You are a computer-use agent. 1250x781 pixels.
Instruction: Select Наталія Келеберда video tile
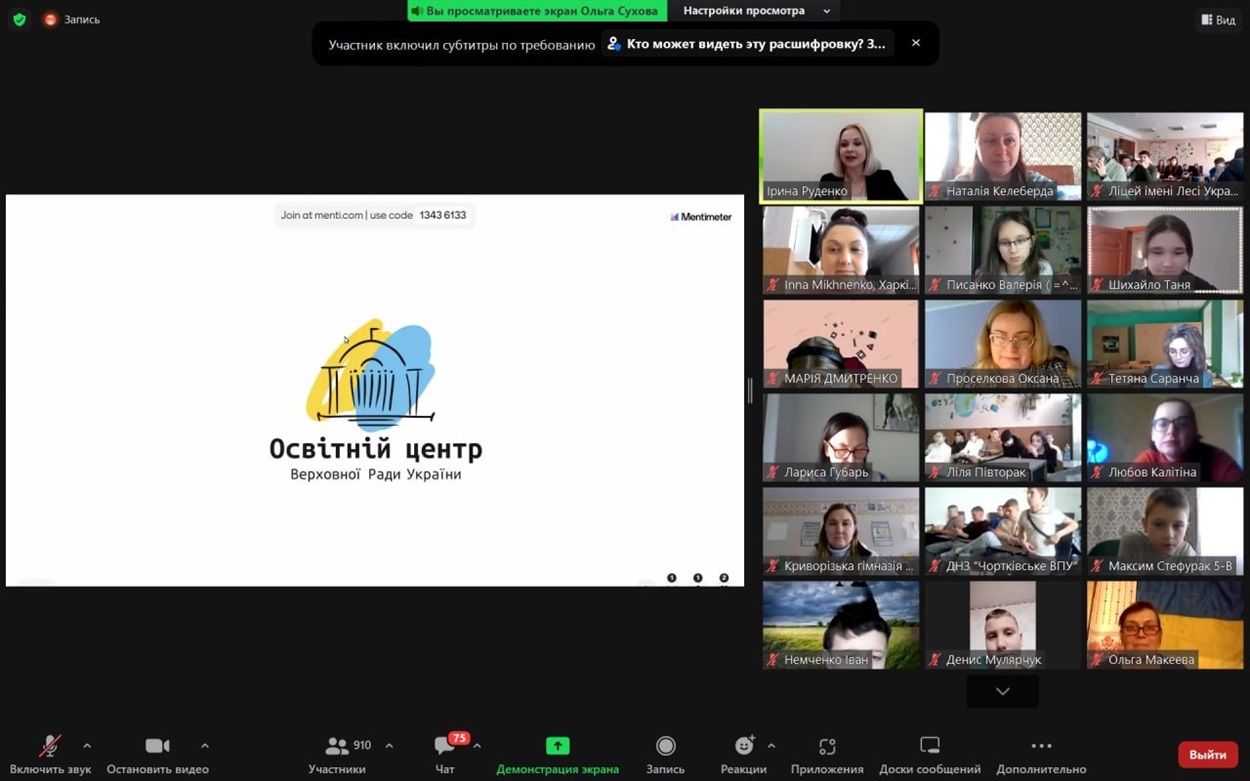(x=1003, y=157)
